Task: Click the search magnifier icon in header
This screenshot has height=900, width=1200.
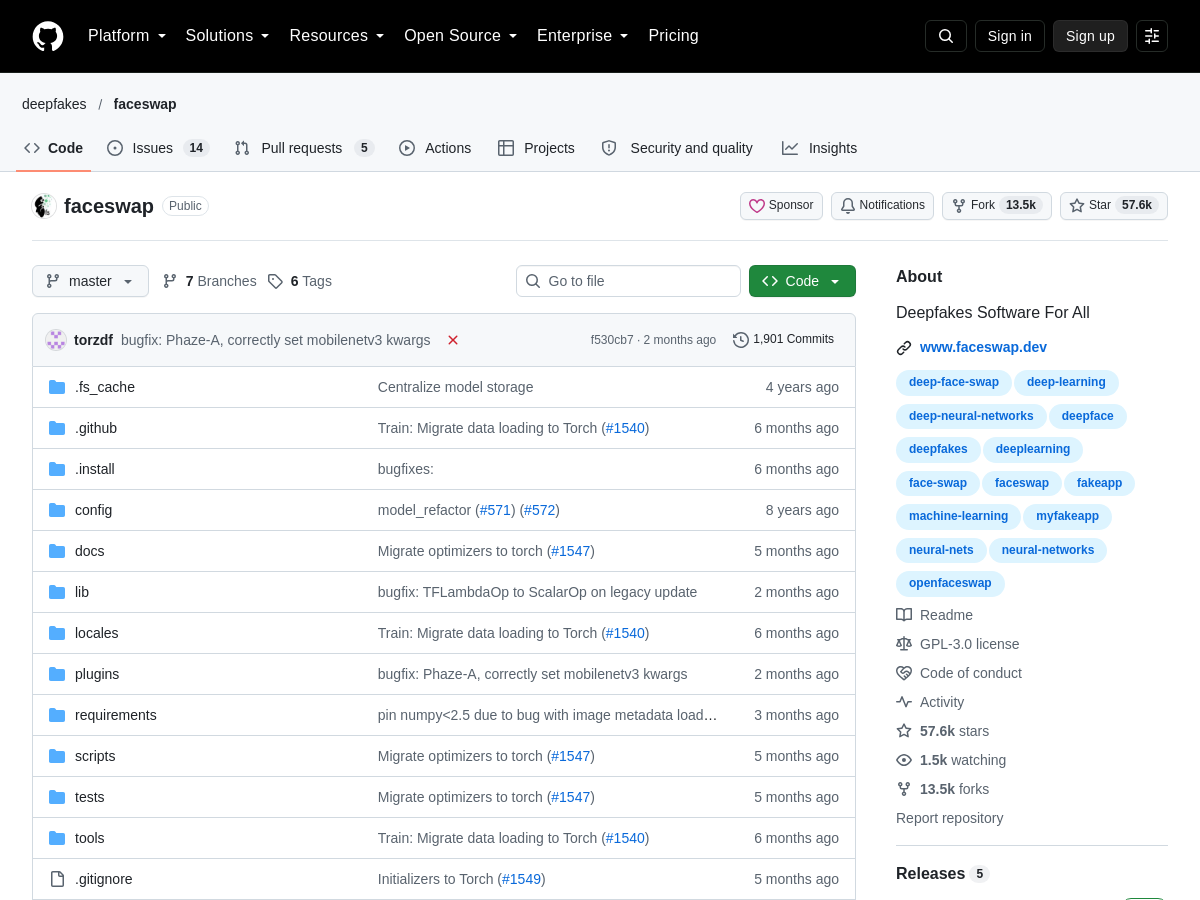Action: (x=946, y=36)
